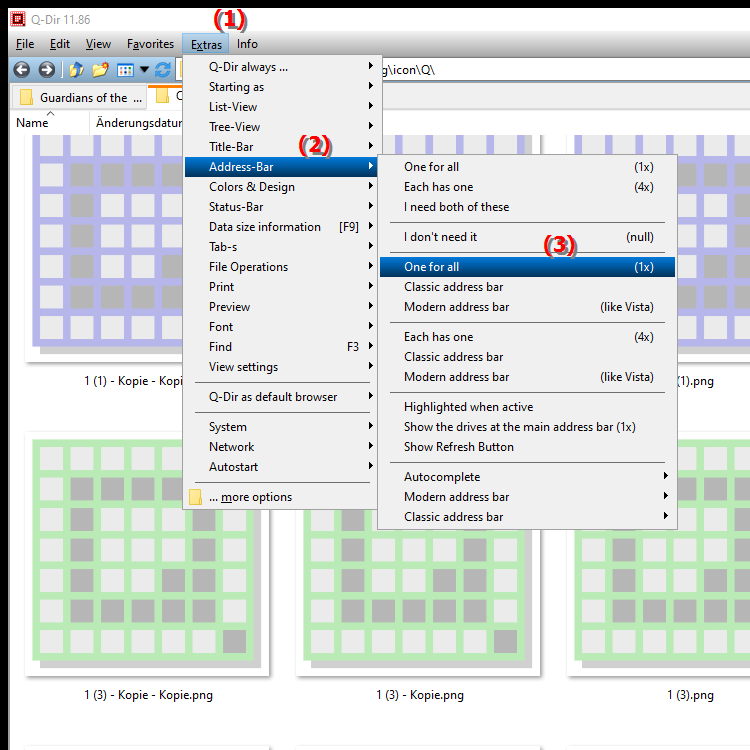This screenshot has width=750, height=750.
Task: Expand the Q-Dir always ... submenu
Action: point(283,67)
